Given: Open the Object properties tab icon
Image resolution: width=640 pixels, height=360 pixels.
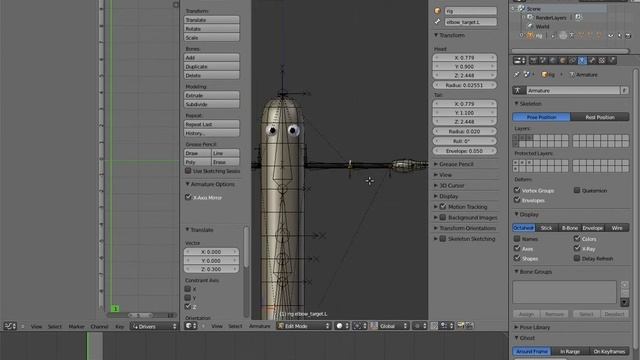Looking at the screenshot, I should tap(563, 61).
